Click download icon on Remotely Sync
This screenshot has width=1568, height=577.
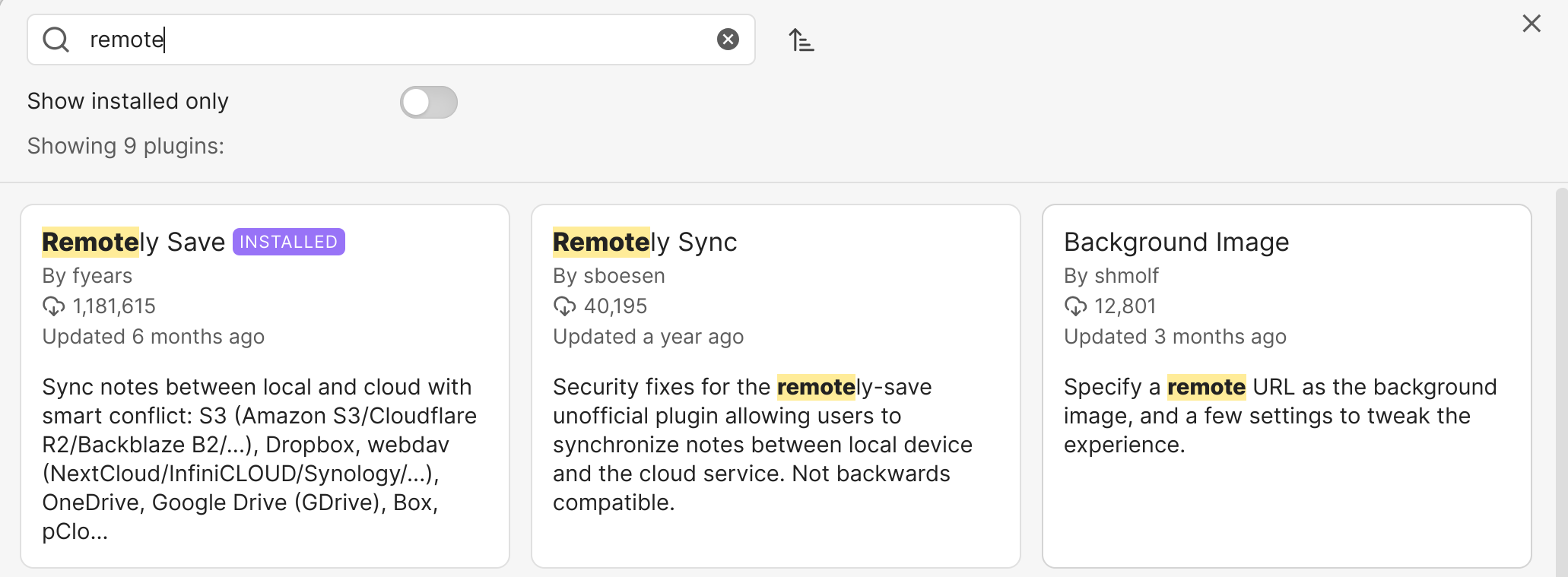[564, 306]
